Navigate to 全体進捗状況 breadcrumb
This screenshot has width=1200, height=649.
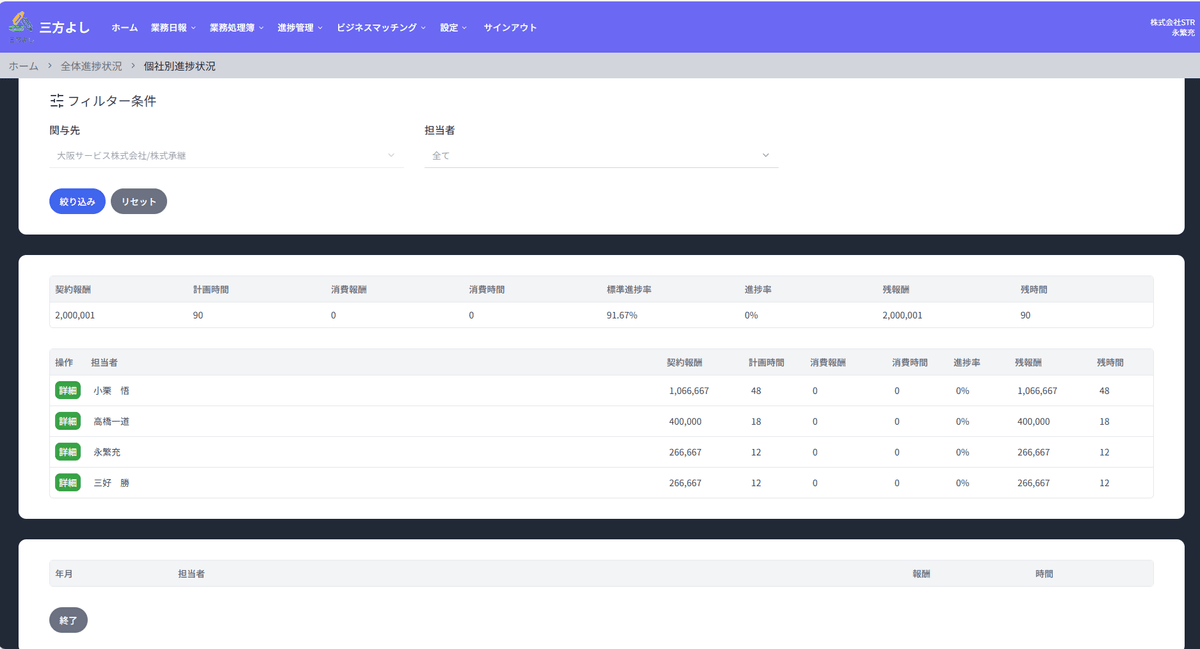click(91, 66)
